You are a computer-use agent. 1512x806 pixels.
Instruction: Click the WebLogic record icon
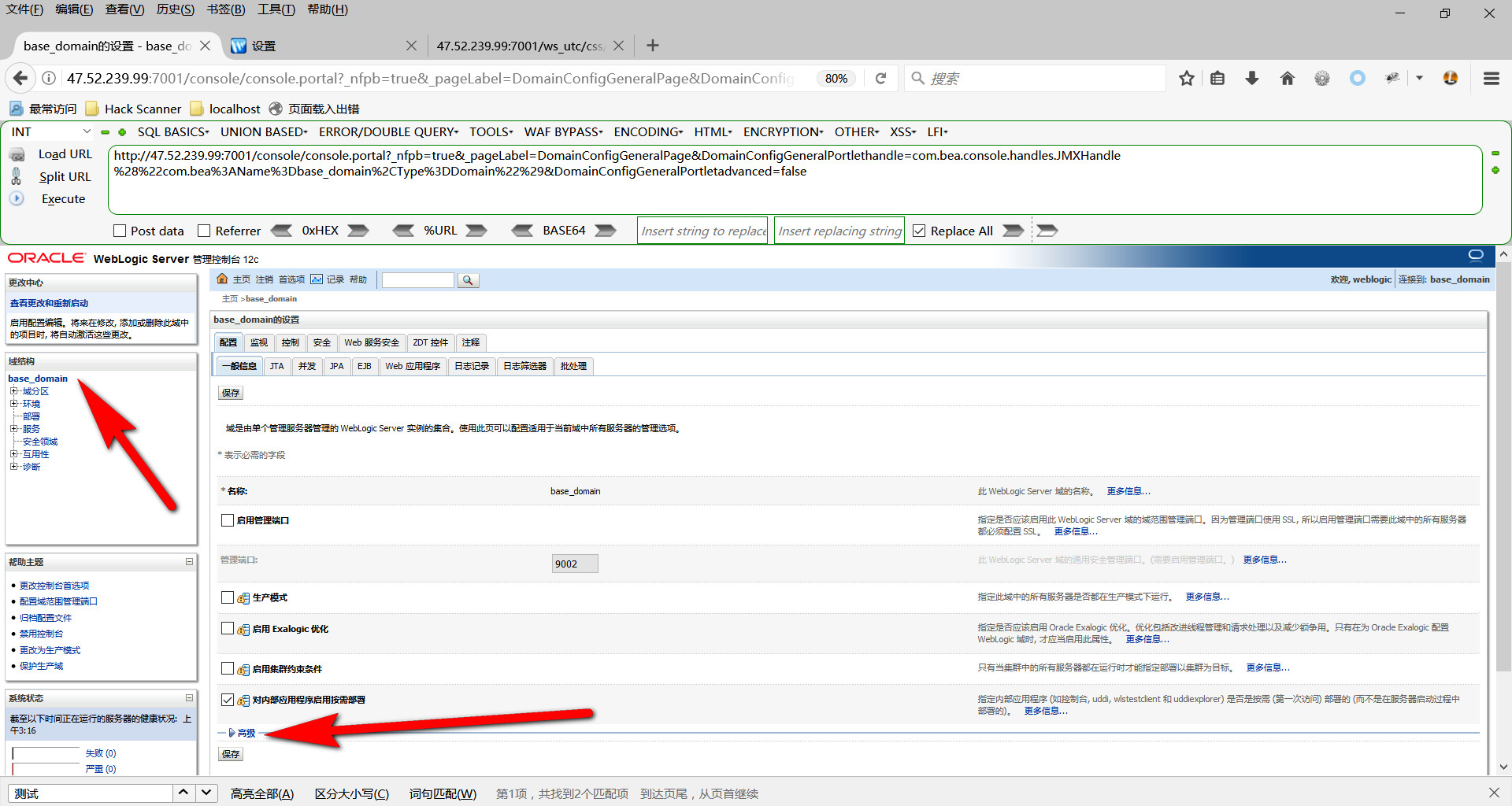(x=317, y=279)
